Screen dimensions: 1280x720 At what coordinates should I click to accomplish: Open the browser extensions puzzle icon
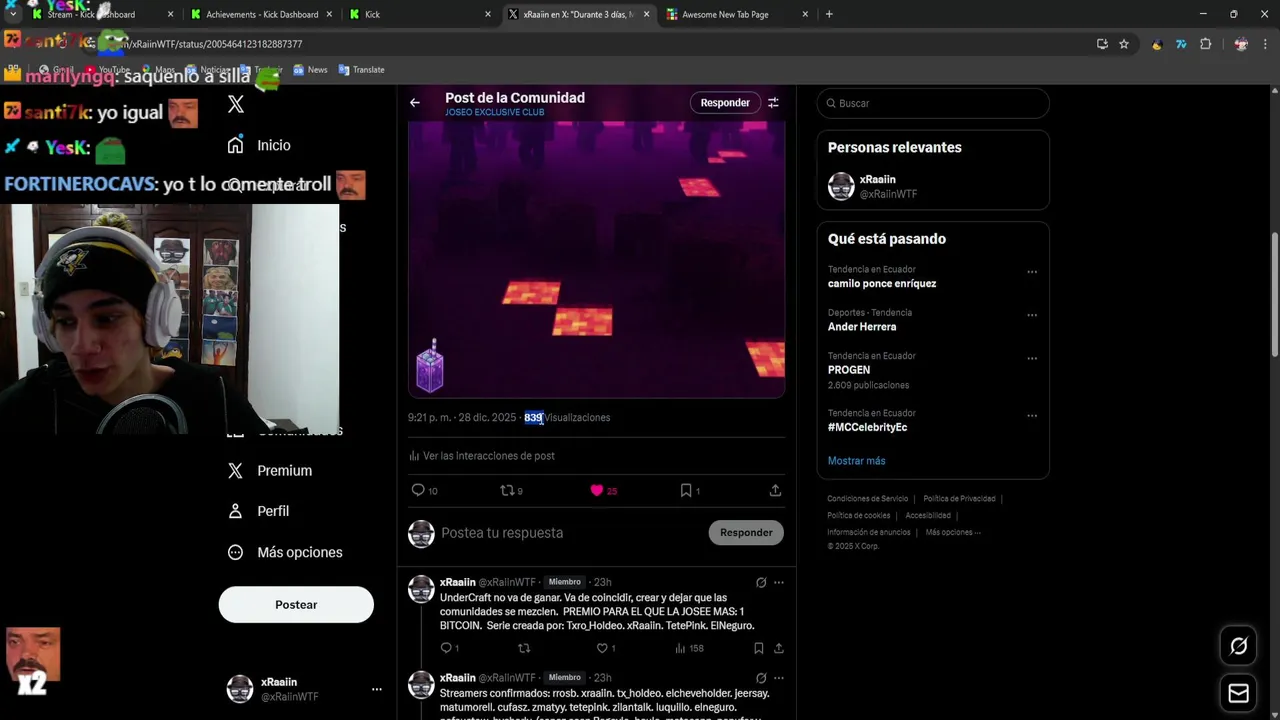1205,44
